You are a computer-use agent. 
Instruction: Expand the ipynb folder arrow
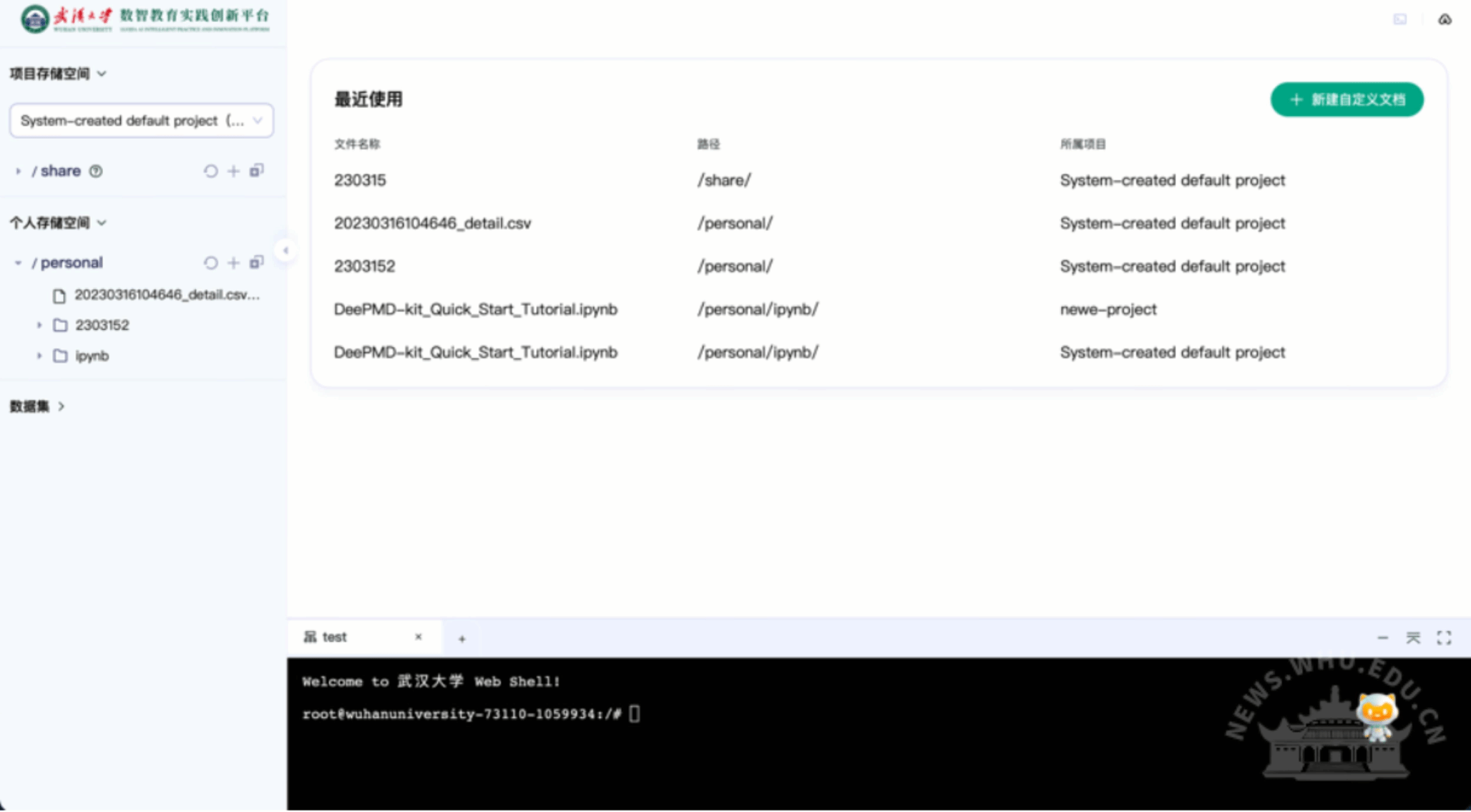click(x=39, y=356)
